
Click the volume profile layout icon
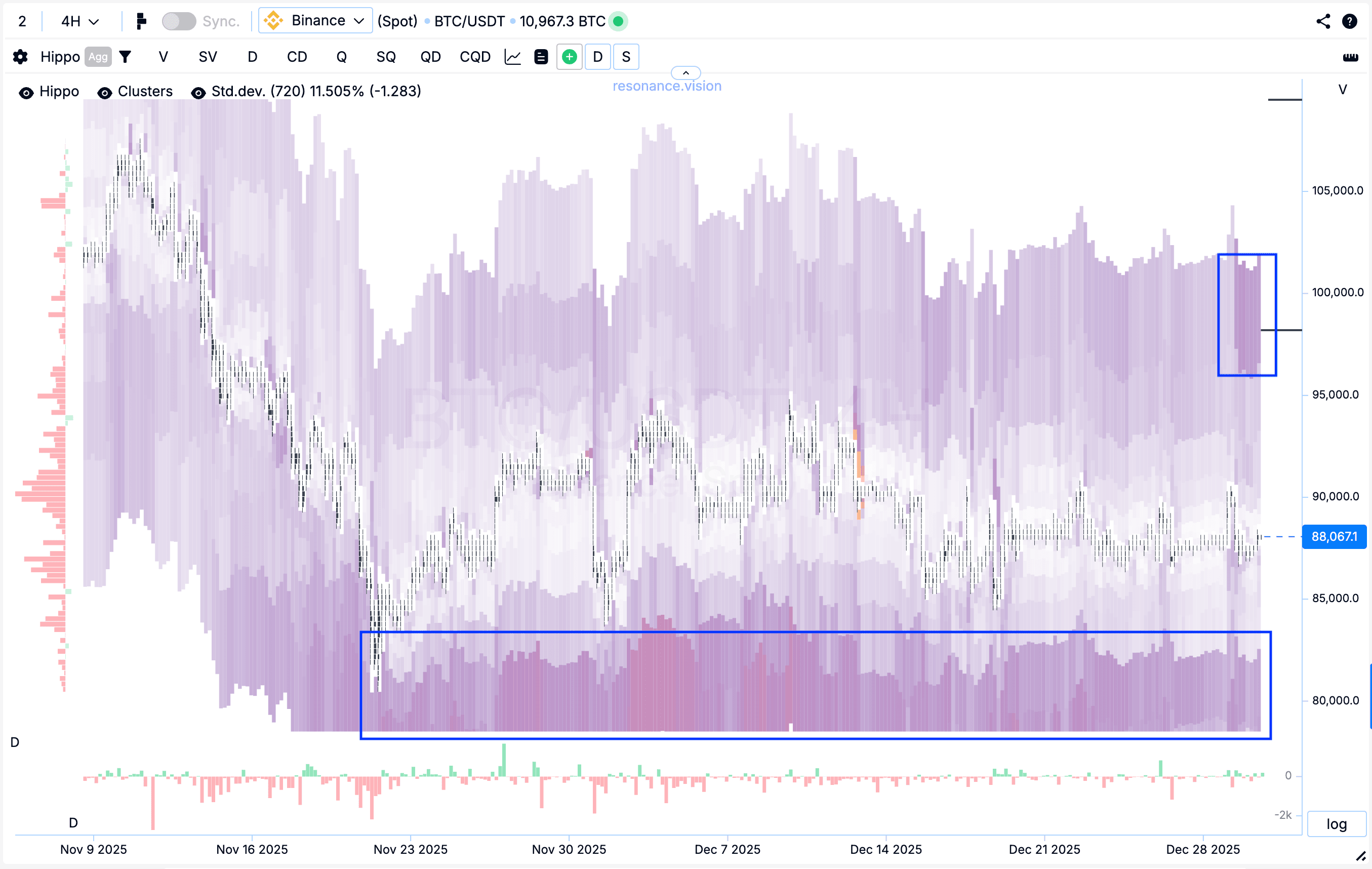[141, 22]
